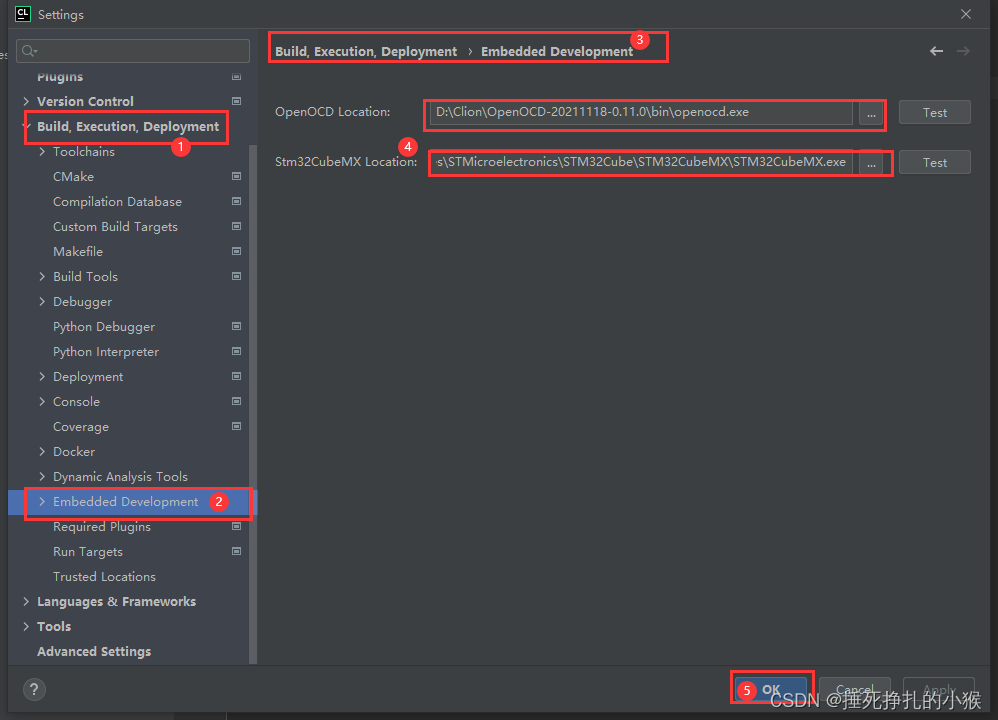This screenshot has width=998, height=720.
Task: Click the project-level icon beside Console
Action: 236,402
